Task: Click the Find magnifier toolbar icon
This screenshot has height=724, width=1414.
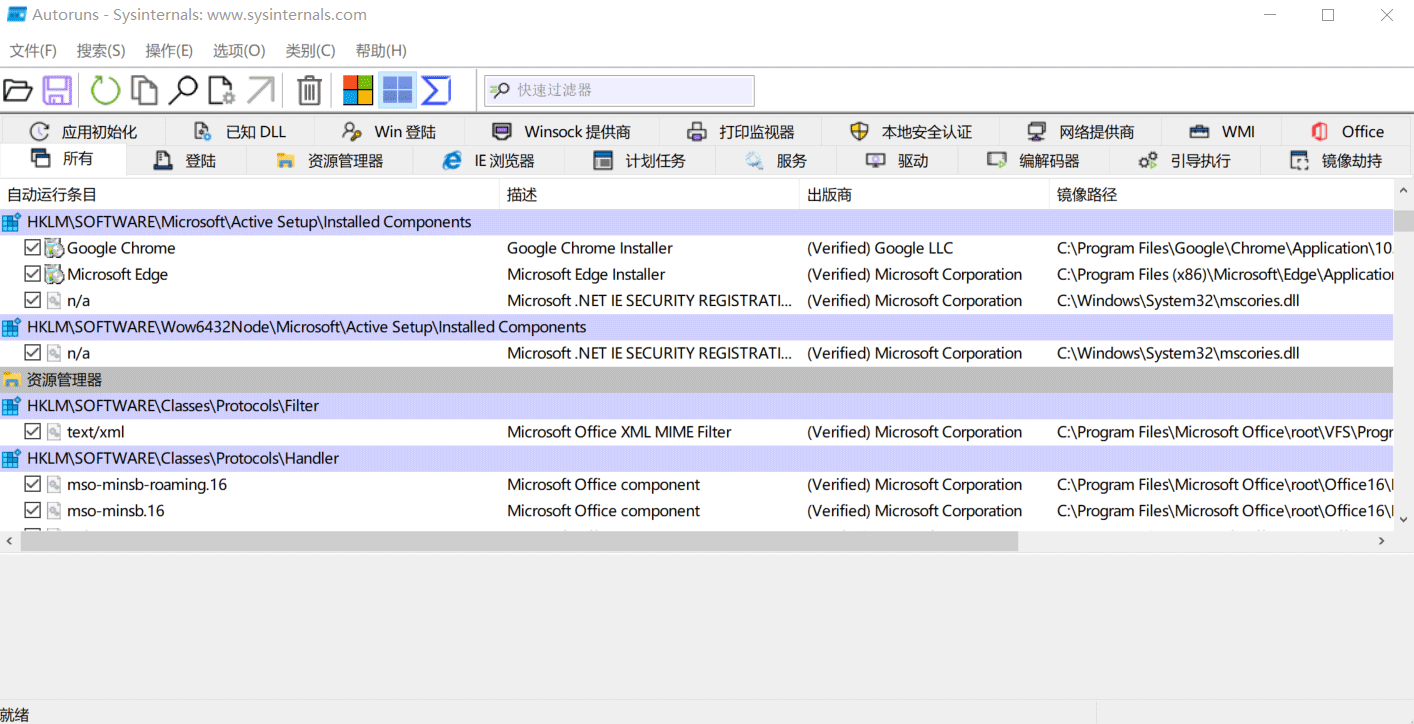Action: pyautogui.click(x=183, y=91)
